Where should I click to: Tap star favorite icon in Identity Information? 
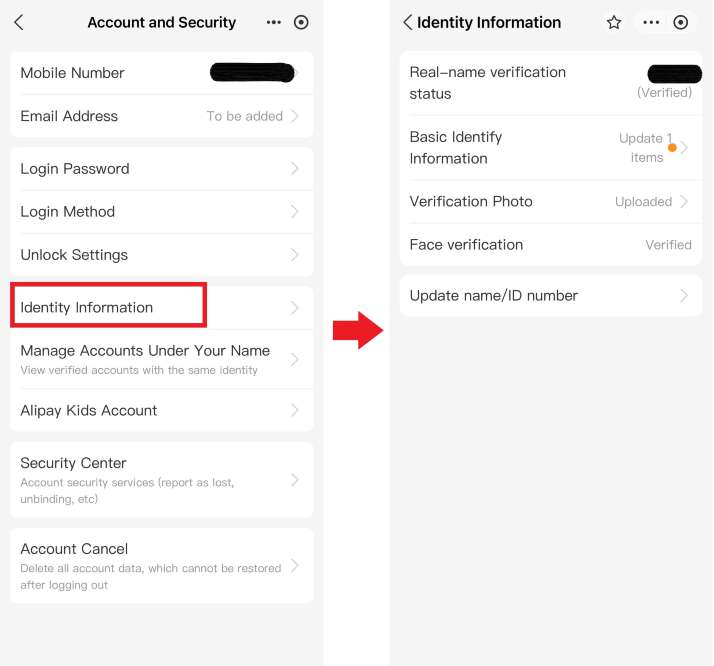point(614,22)
